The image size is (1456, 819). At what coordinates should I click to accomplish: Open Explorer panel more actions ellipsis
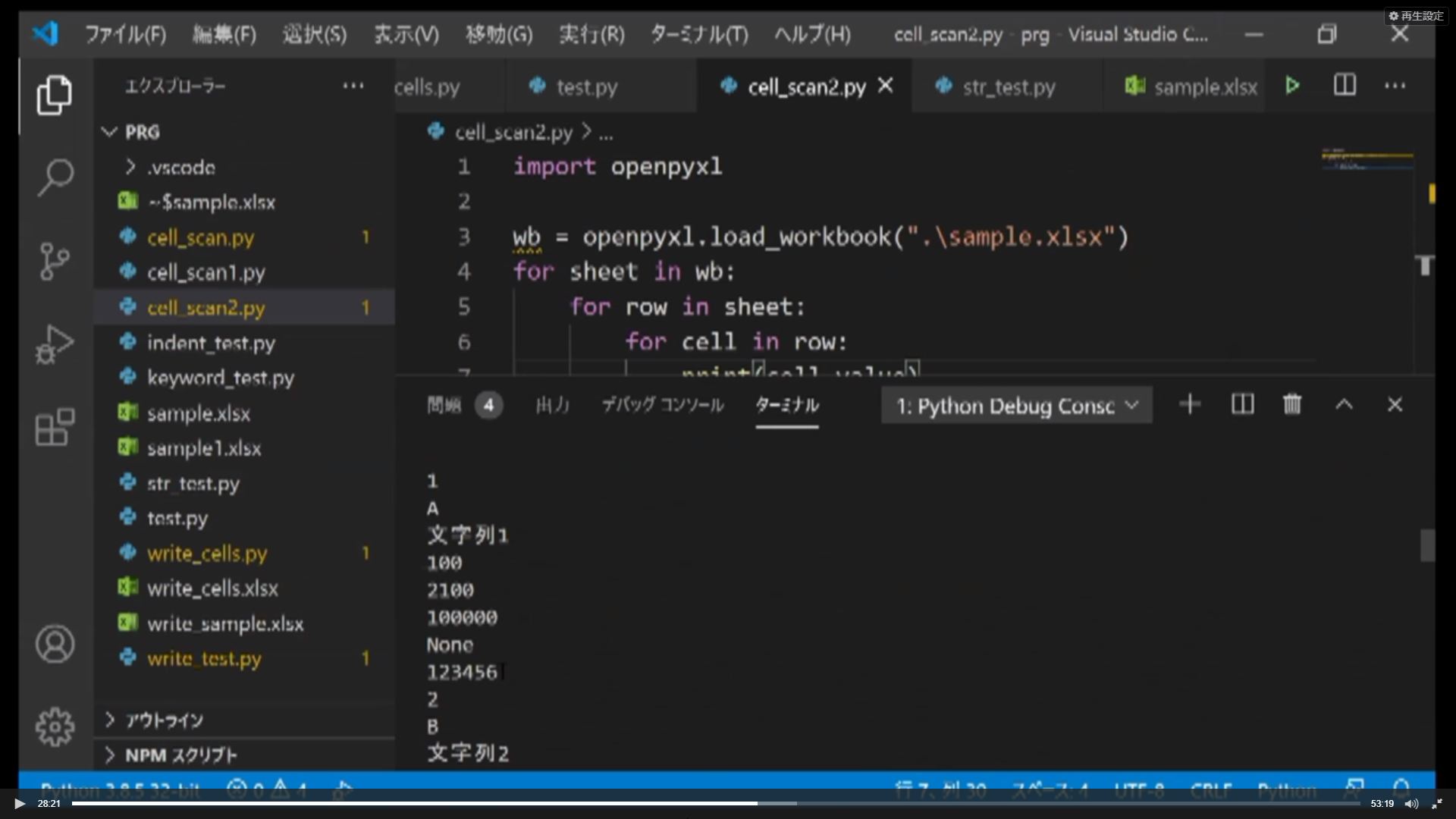coord(353,86)
